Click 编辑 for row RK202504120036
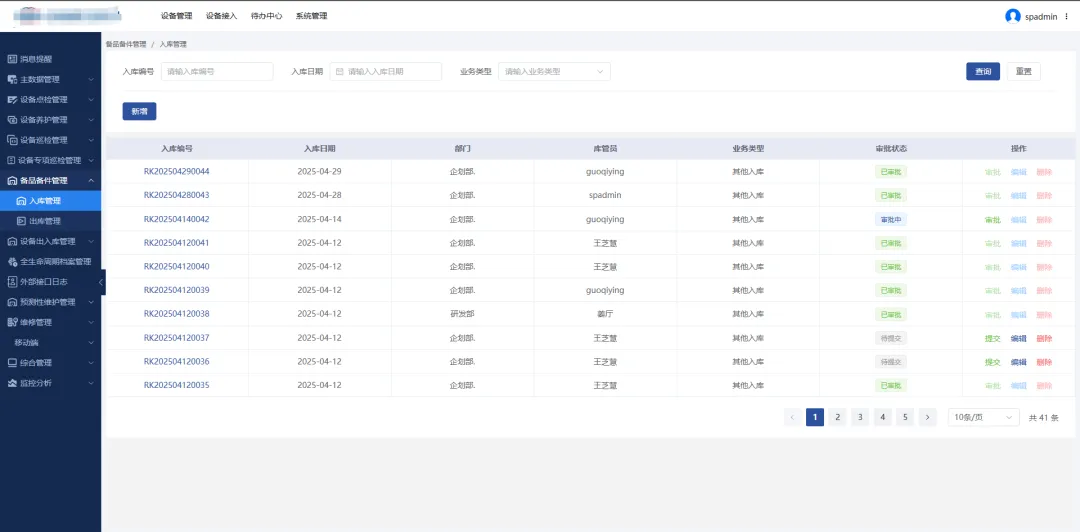The width and height of the screenshot is (1080, 532). tap(1018, 362)
